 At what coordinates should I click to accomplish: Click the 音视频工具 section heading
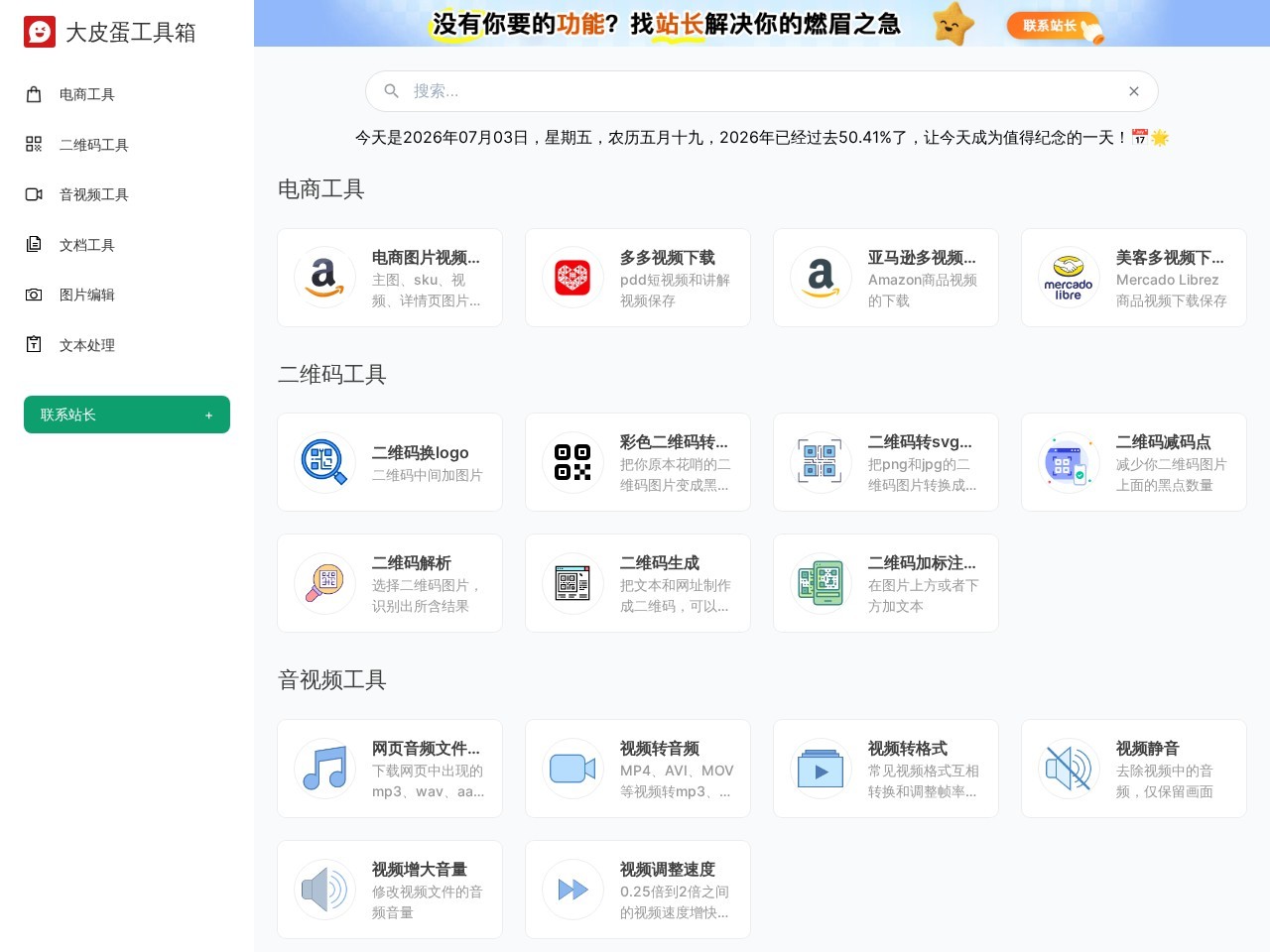[x=332, y=680]
